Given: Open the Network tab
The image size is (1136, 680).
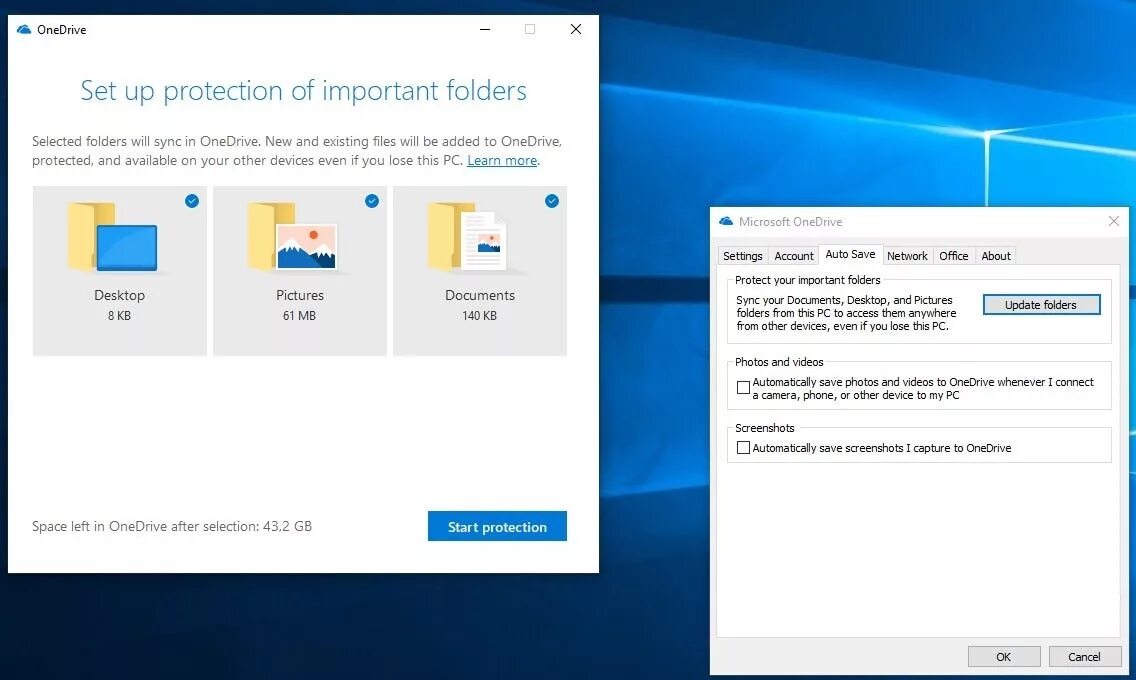Looking at the screenshot, I should pyautogui.click(x=907, y=256).
